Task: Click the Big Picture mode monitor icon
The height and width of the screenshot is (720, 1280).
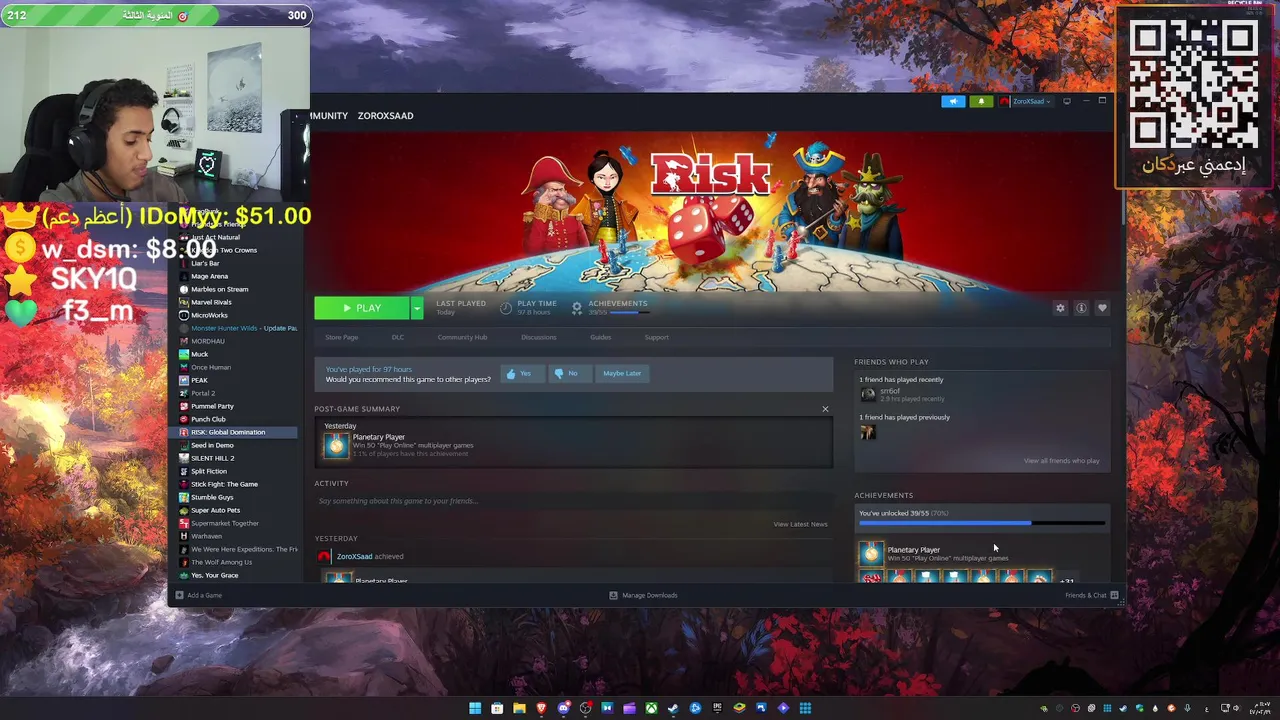Action: coord(1067,101)
